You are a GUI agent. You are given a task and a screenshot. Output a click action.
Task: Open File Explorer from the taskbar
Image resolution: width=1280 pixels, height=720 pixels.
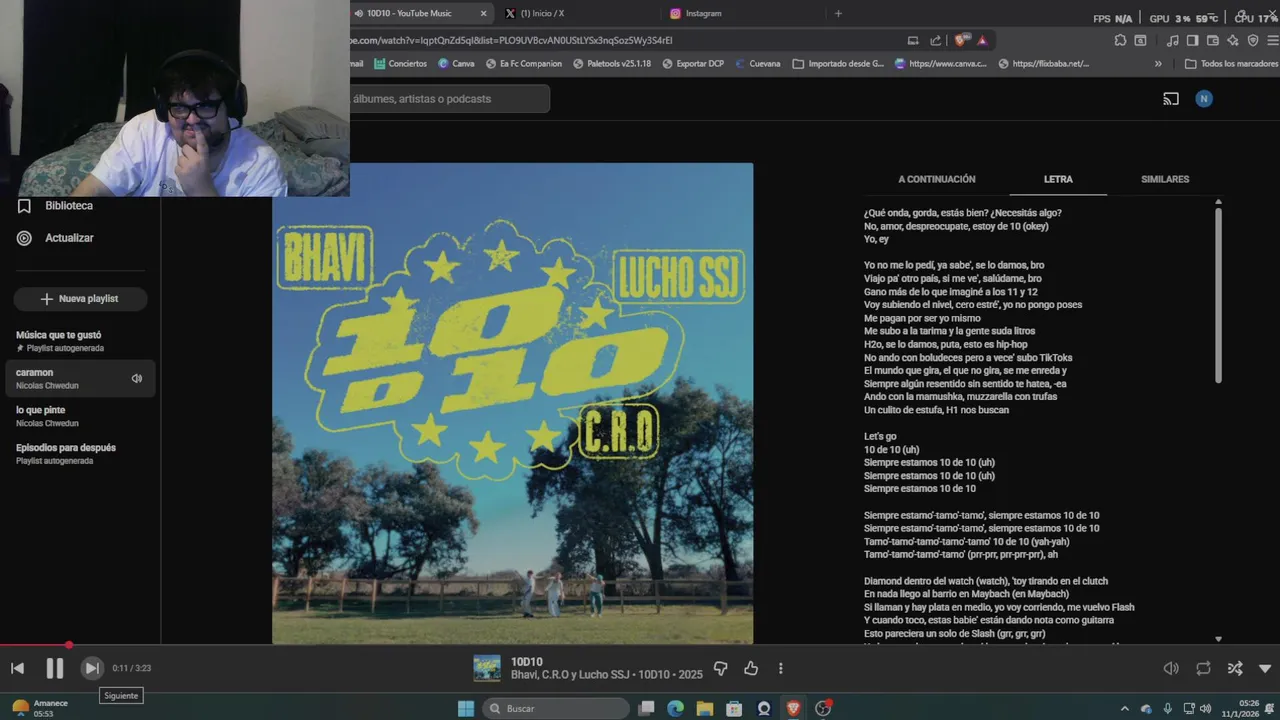point(705,708)
